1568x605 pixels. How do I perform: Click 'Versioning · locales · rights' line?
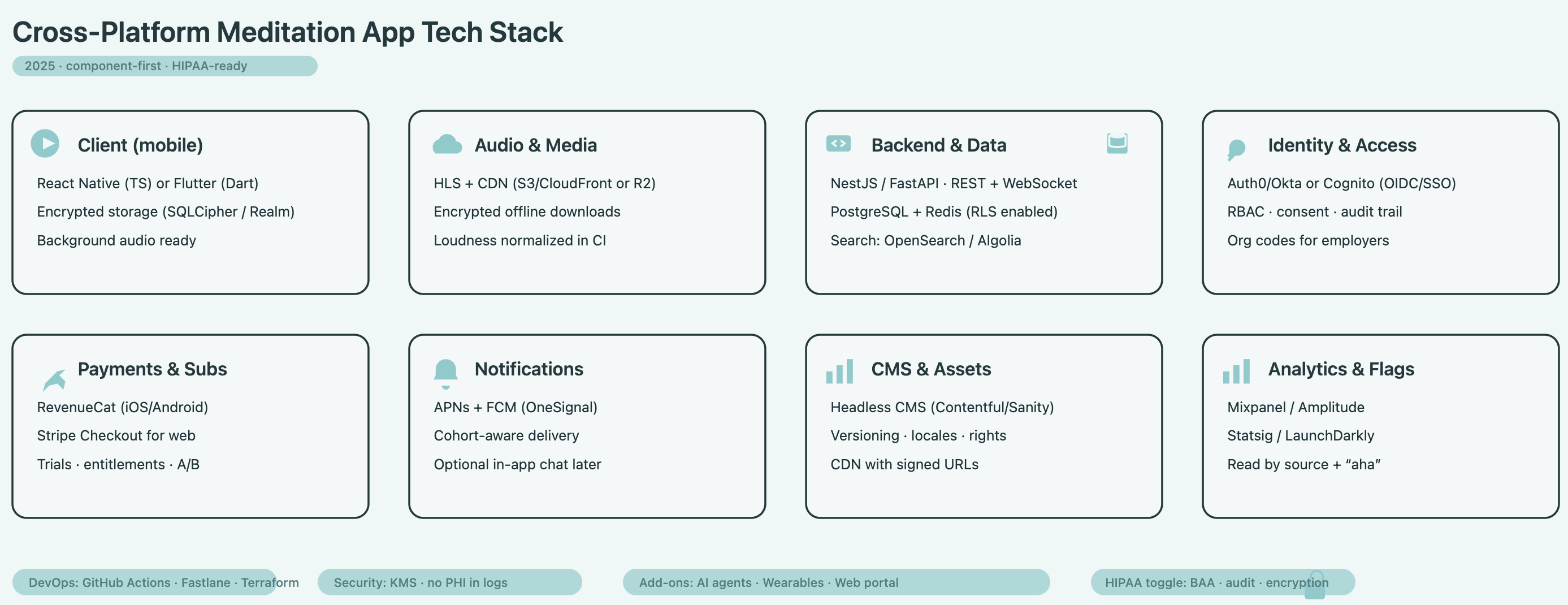coord(918,435)
